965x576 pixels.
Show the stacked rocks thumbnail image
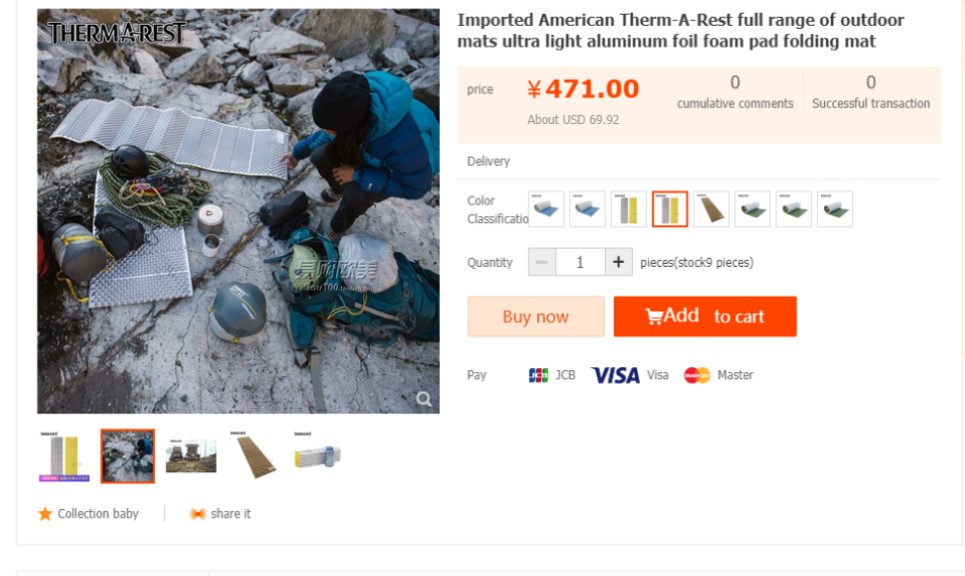(191, 456)
